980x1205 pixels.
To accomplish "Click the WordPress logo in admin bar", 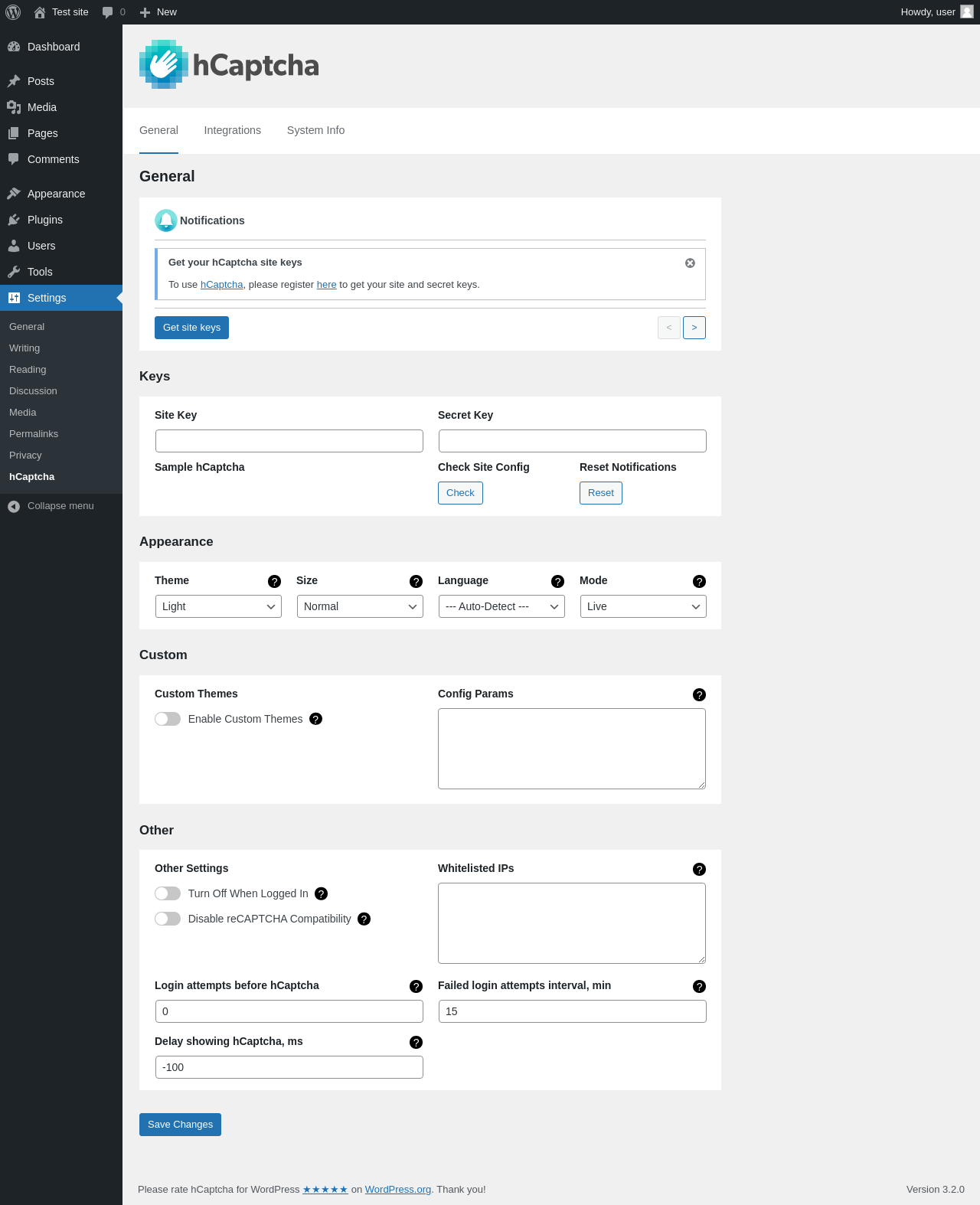I will [13, 12].
